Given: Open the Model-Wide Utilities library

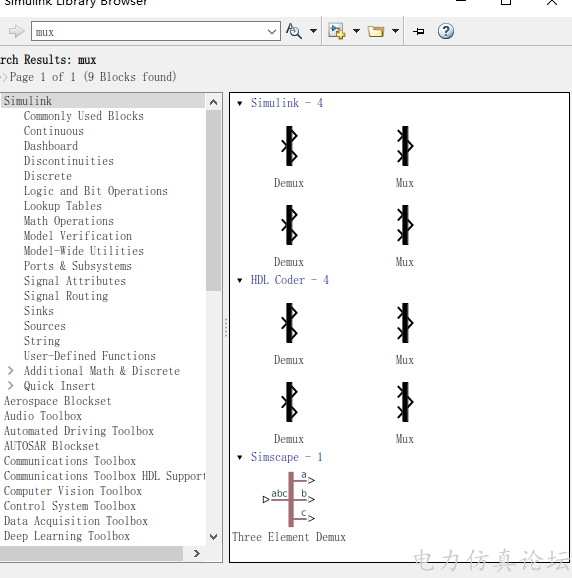Looking at the screenshot, I should pos(84,251).
